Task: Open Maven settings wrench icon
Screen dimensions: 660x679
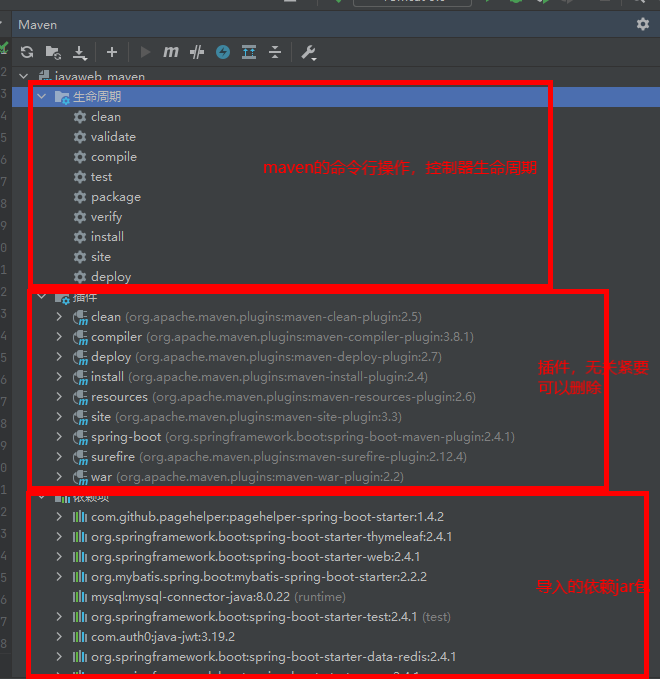Action: (308, 52)
